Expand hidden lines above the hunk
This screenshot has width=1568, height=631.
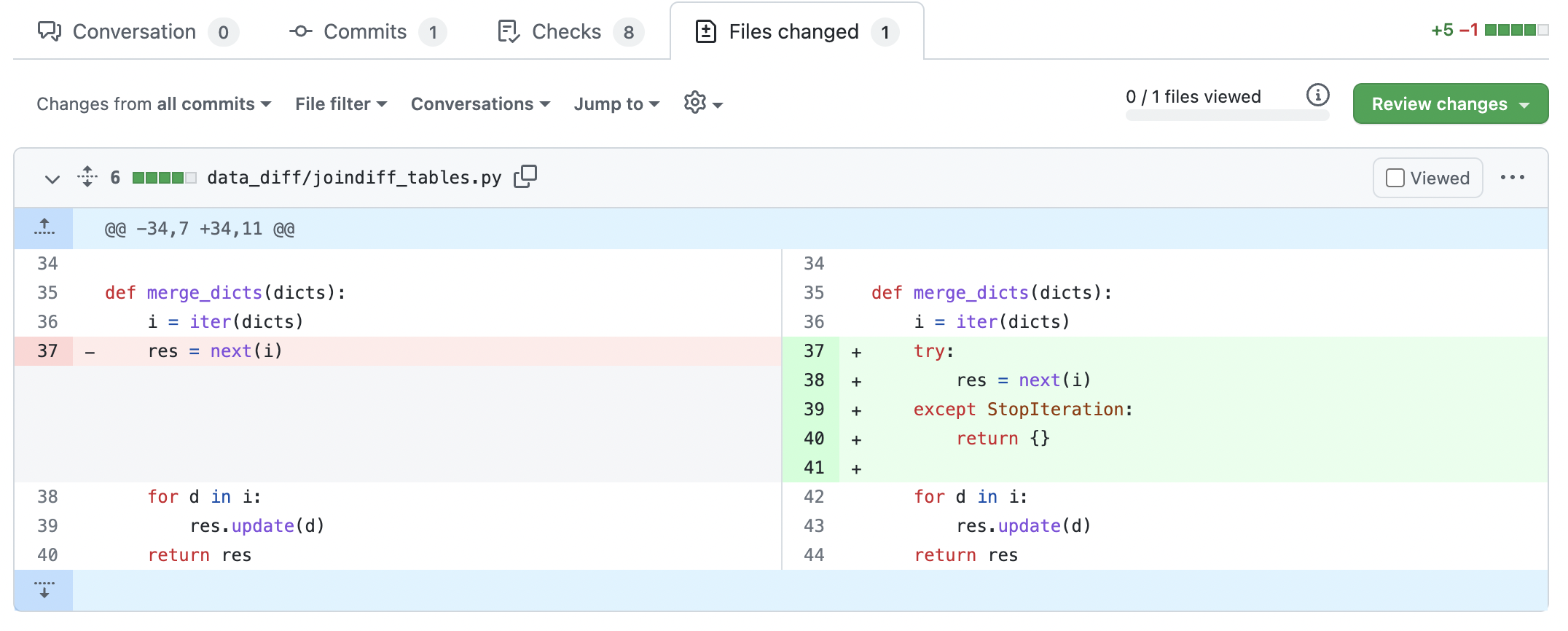click(x=44, y=229)
